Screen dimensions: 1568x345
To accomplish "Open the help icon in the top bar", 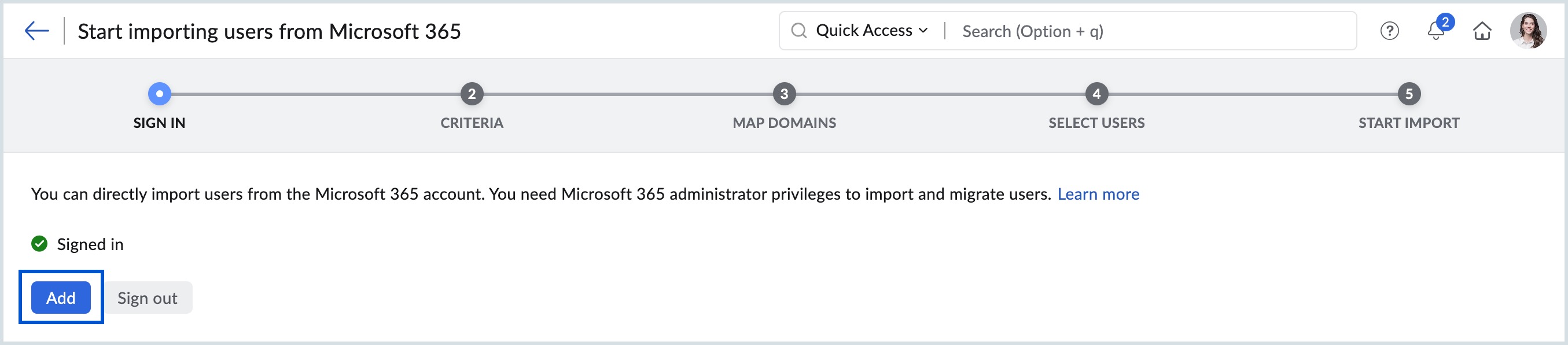I will (x=1390, y=32).
